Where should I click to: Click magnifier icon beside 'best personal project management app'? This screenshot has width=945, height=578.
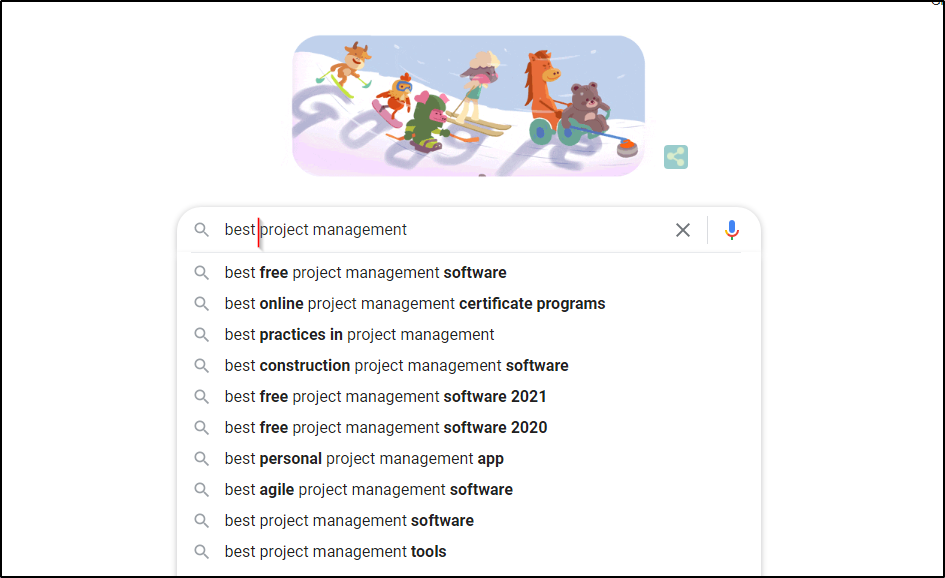(202, 458)
